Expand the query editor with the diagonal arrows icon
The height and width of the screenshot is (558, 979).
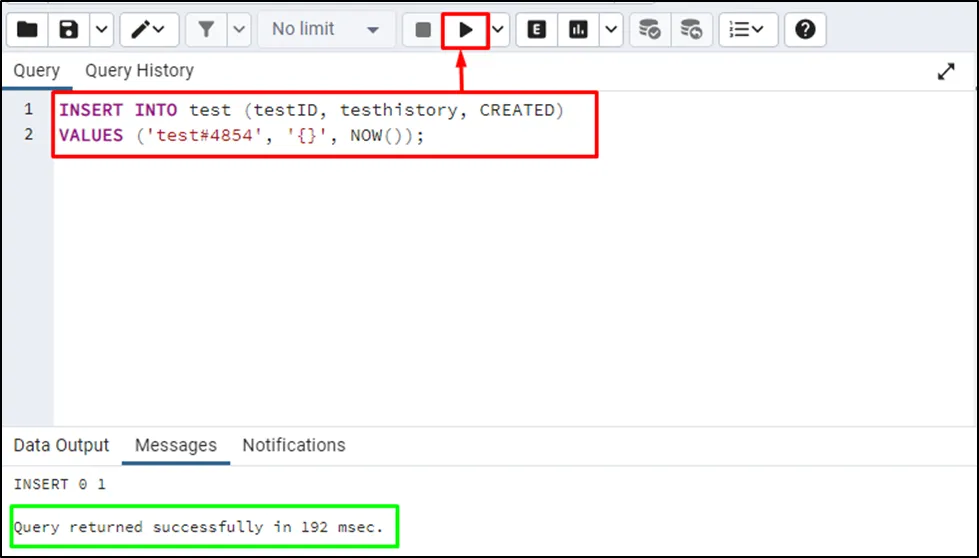946,72
